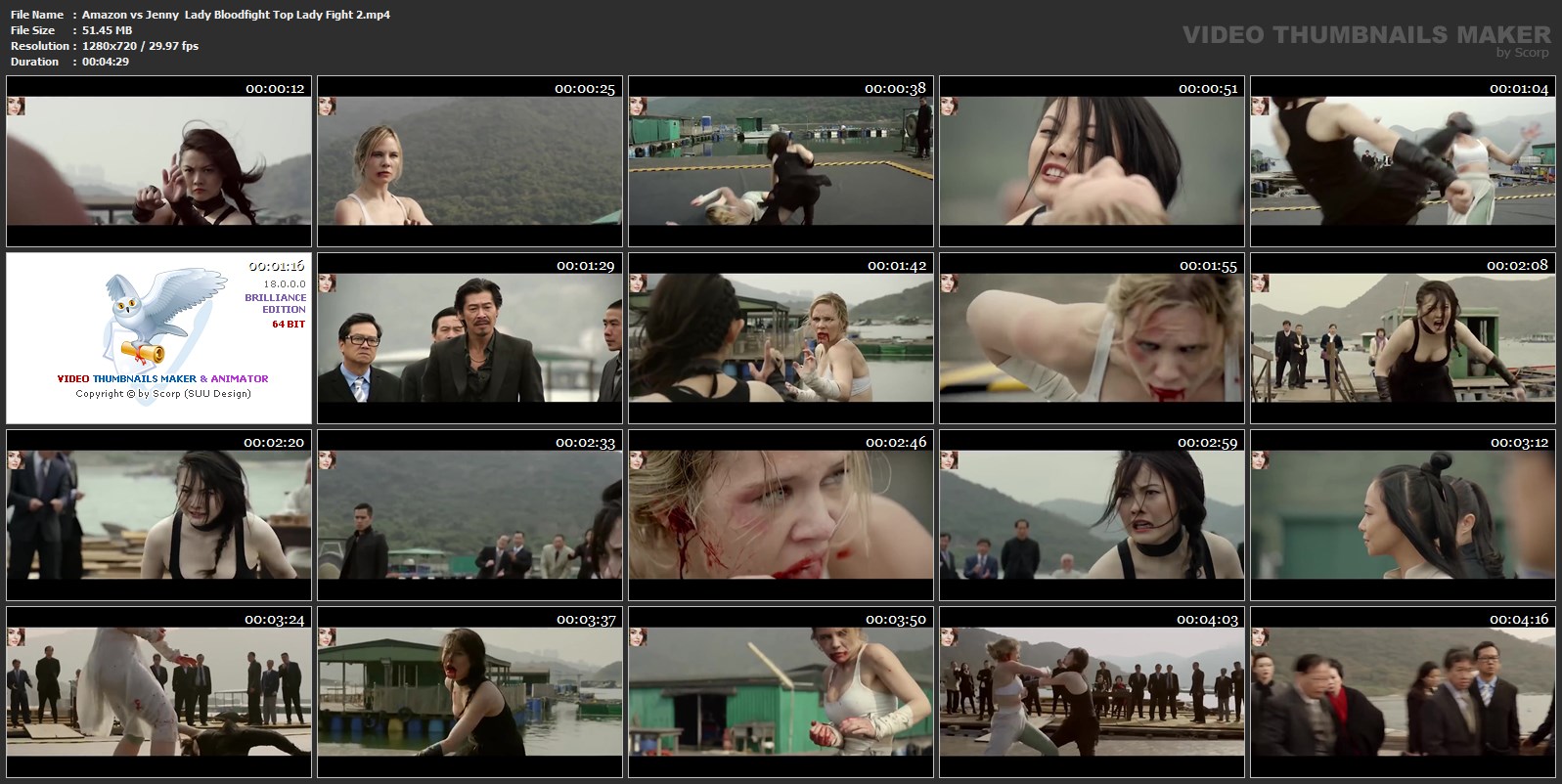The height and width of the screenshot is (784, 1562).
Task: Click the avatar icon in the 00:03:24 frame
Action: tap(16, 636)
